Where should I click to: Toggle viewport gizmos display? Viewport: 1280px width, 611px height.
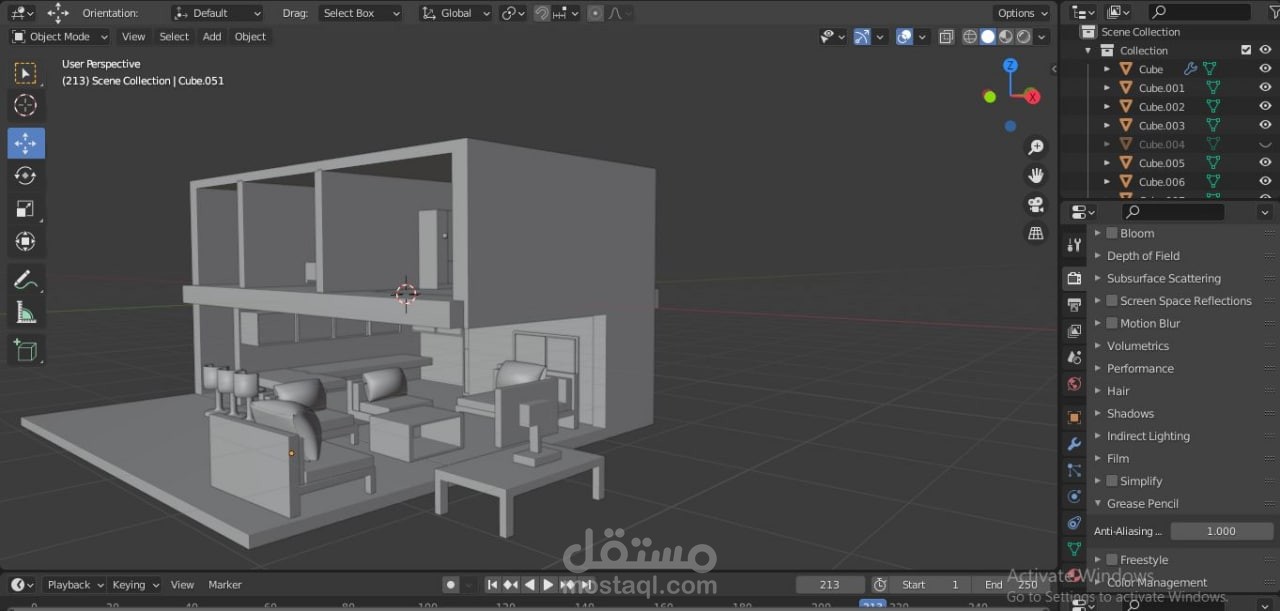[x=861, y=37]
